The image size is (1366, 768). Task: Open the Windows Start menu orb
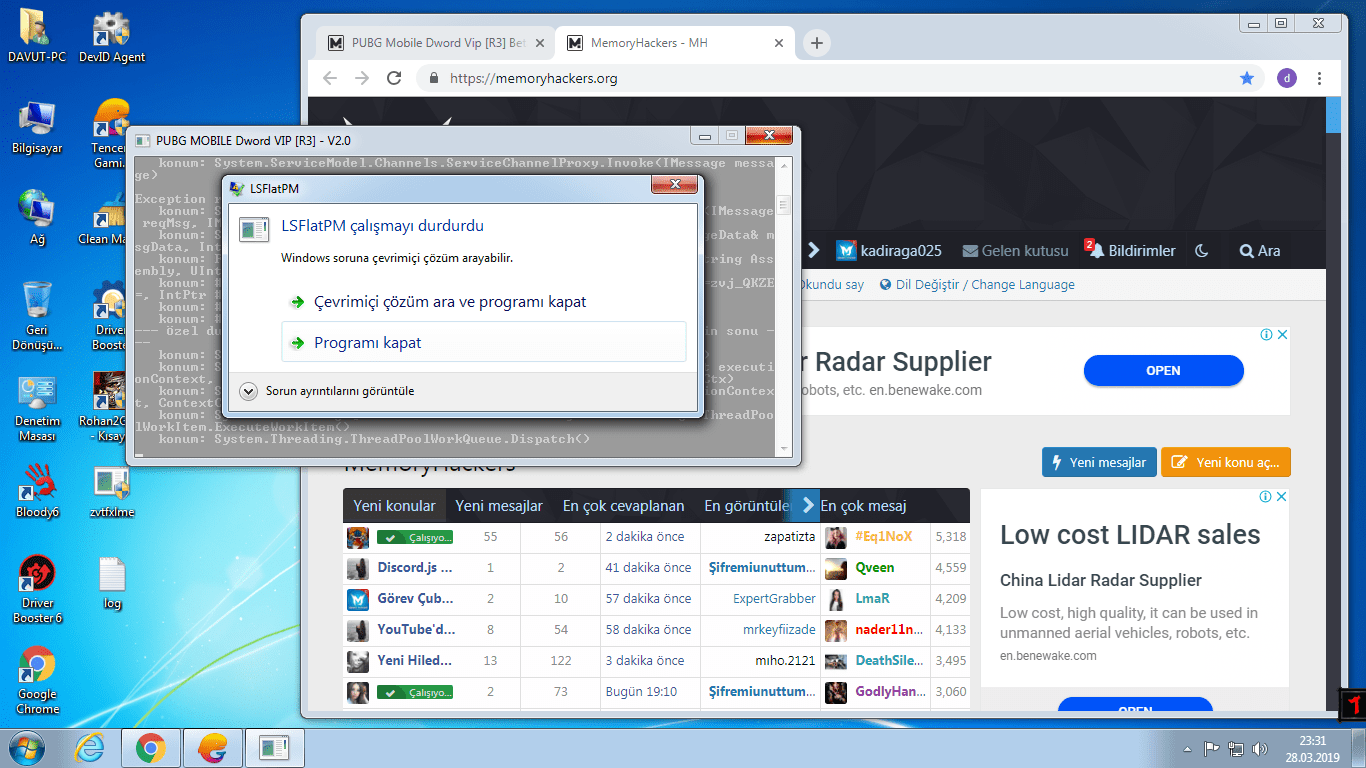[26, 747]
